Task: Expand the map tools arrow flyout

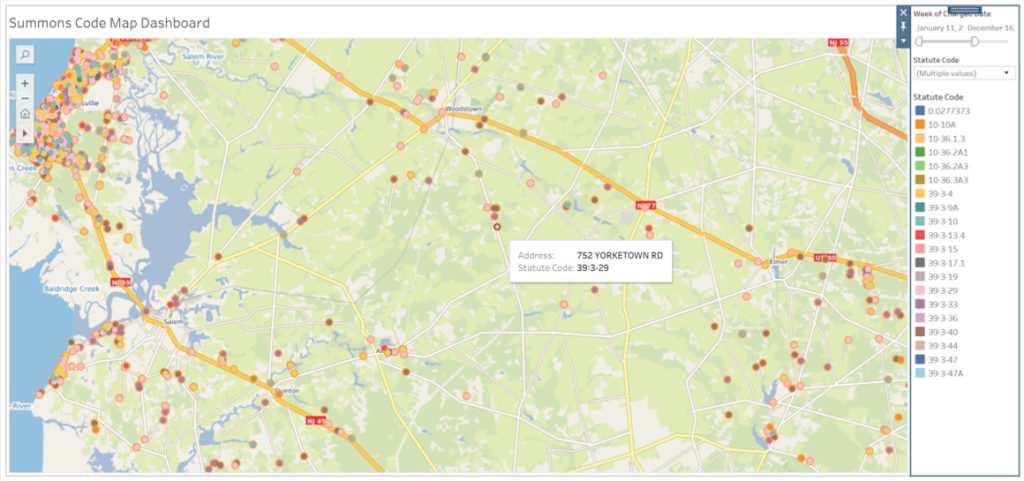Action: (x=24, y=132)
